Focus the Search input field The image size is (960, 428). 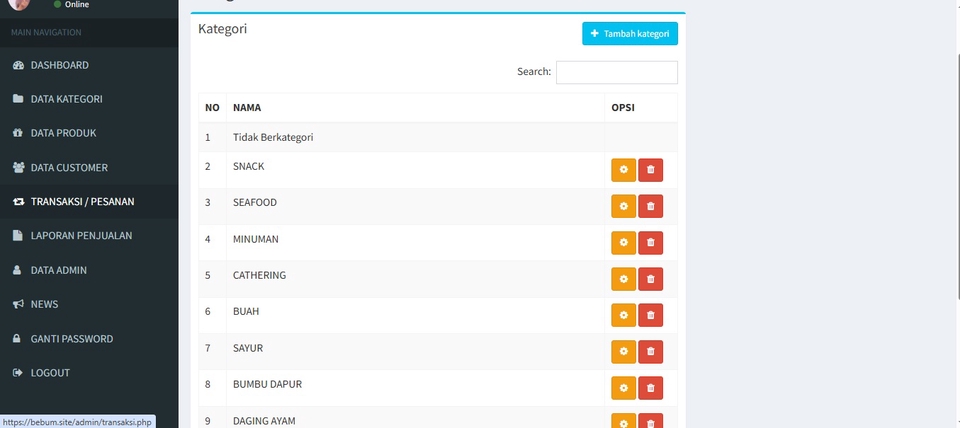[617, 72]
